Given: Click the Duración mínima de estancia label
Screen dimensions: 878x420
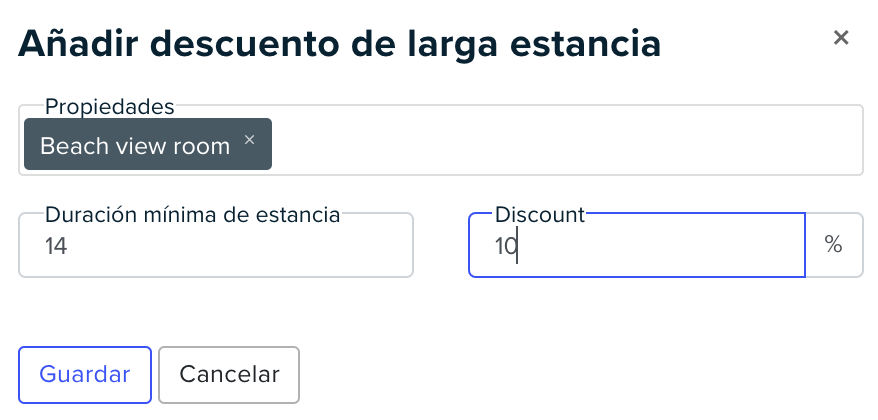Looking at the screenshot, I should tap(192, 214).
